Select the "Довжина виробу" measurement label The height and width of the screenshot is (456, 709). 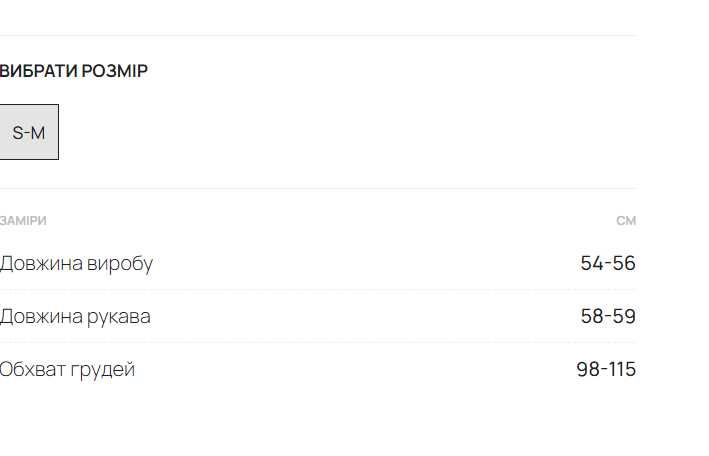click(x=77, y=264)
